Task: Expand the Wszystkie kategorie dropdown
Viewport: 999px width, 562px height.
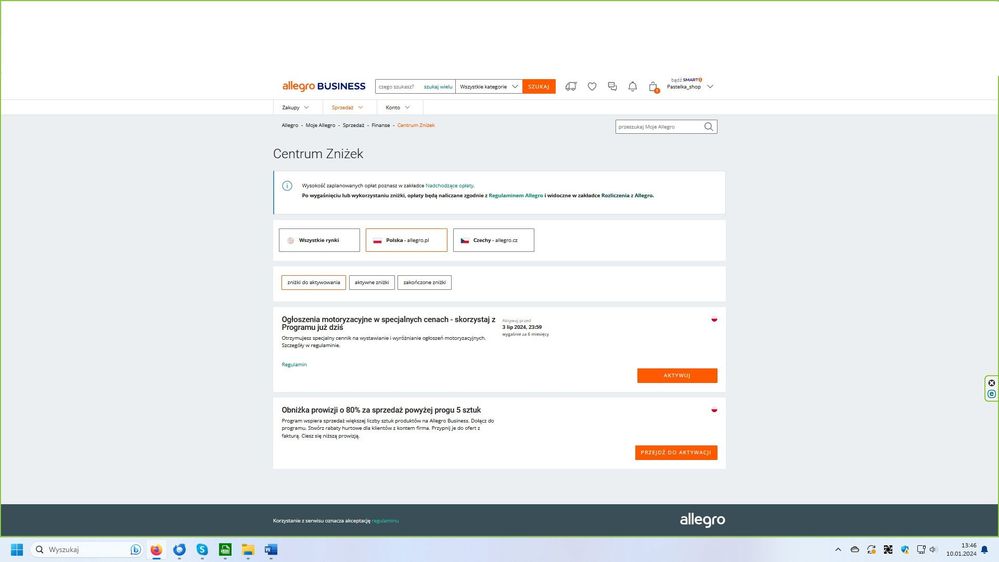Action: [489, 87]
